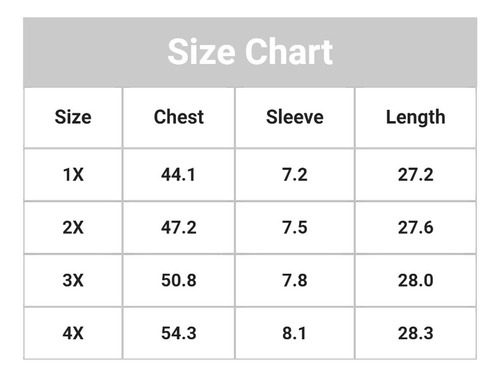
Task: Select chest value 54.3
Action: tap(179, 333)
